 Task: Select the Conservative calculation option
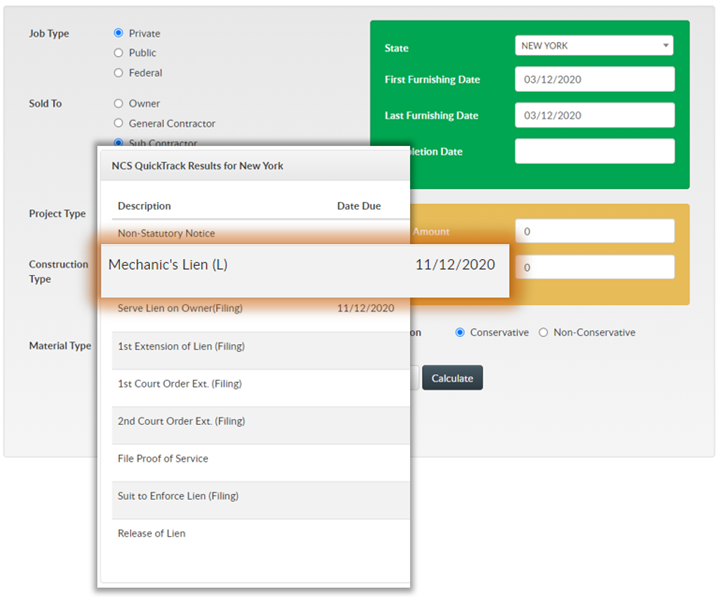click(x=460, y=332)
